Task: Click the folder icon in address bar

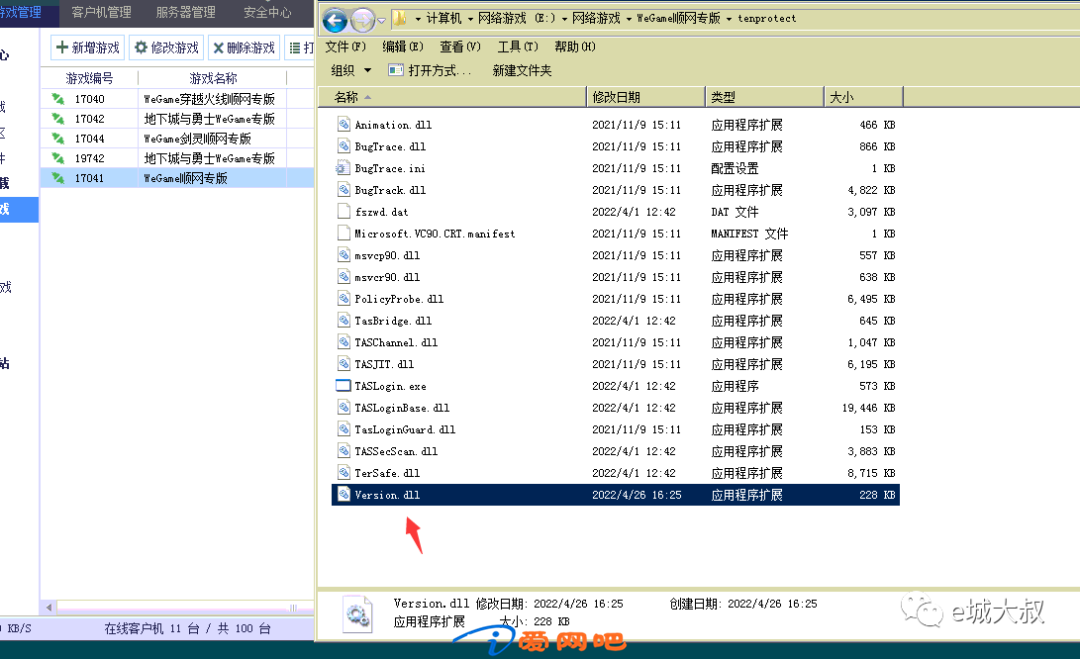Action: click(400, 19)
